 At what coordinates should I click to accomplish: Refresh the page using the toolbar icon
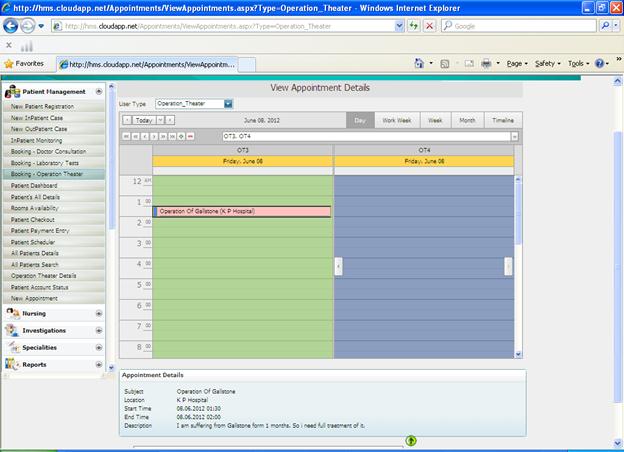point(413,25)
